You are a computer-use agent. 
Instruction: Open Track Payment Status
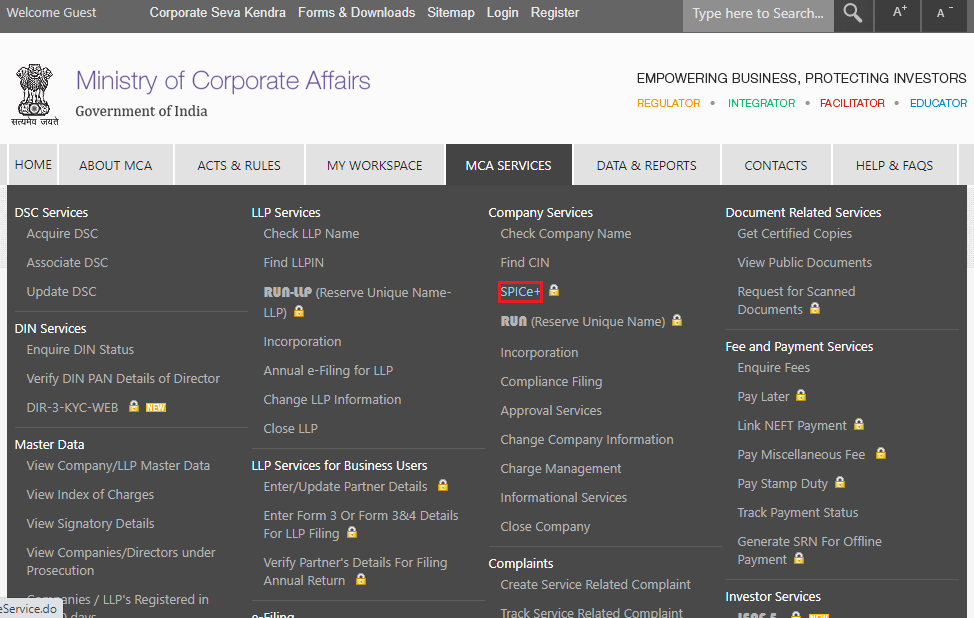798,512
